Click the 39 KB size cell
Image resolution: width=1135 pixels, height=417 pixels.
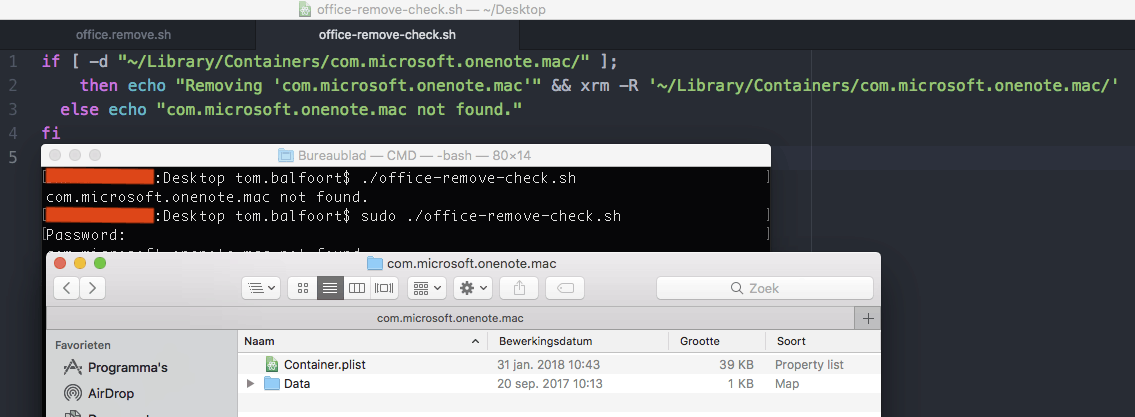[x=736, y=364]
